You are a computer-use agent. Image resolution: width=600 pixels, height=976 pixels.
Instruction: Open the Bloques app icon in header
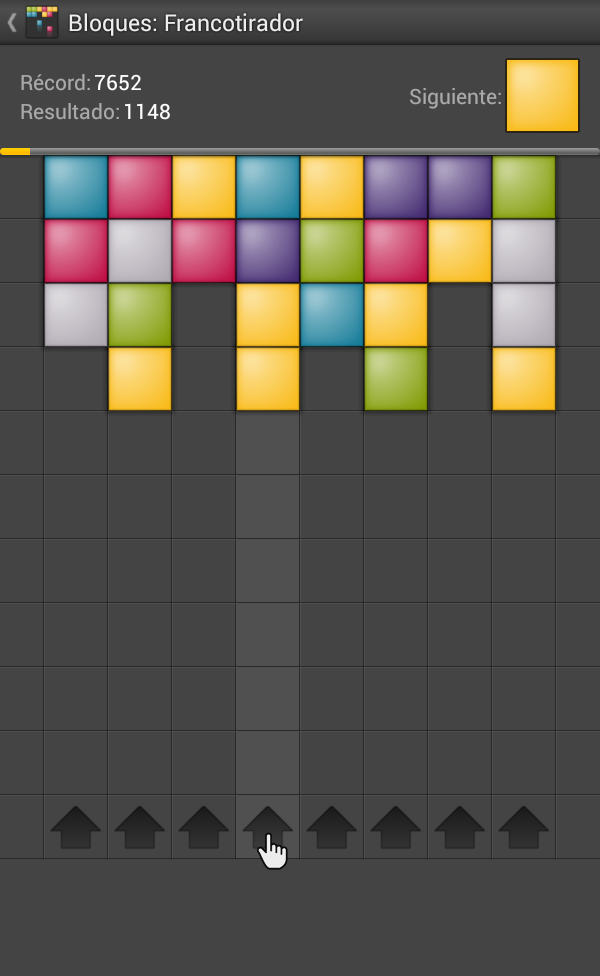click(x=42, y=22)
